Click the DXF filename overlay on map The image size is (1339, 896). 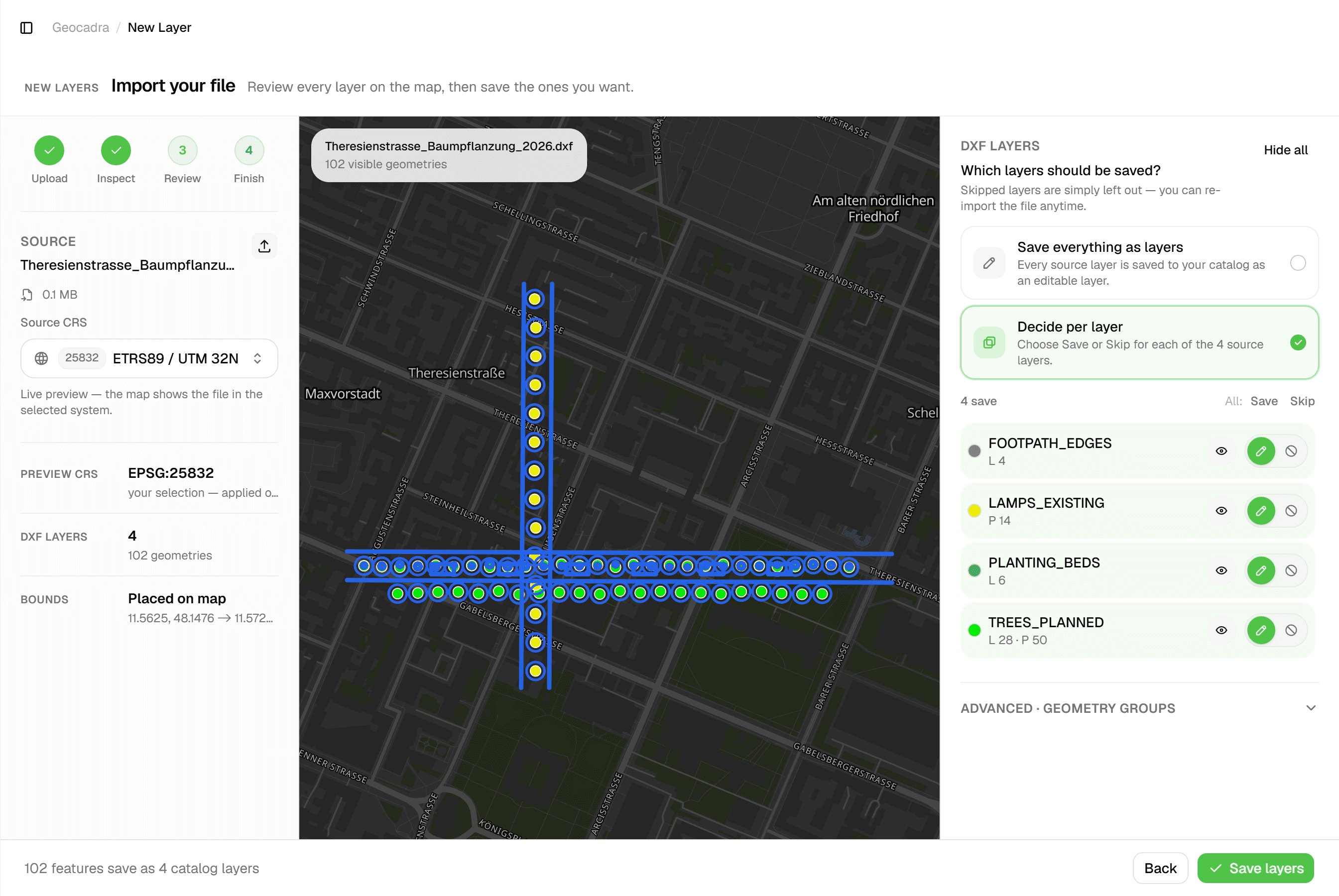pos(449,155)
